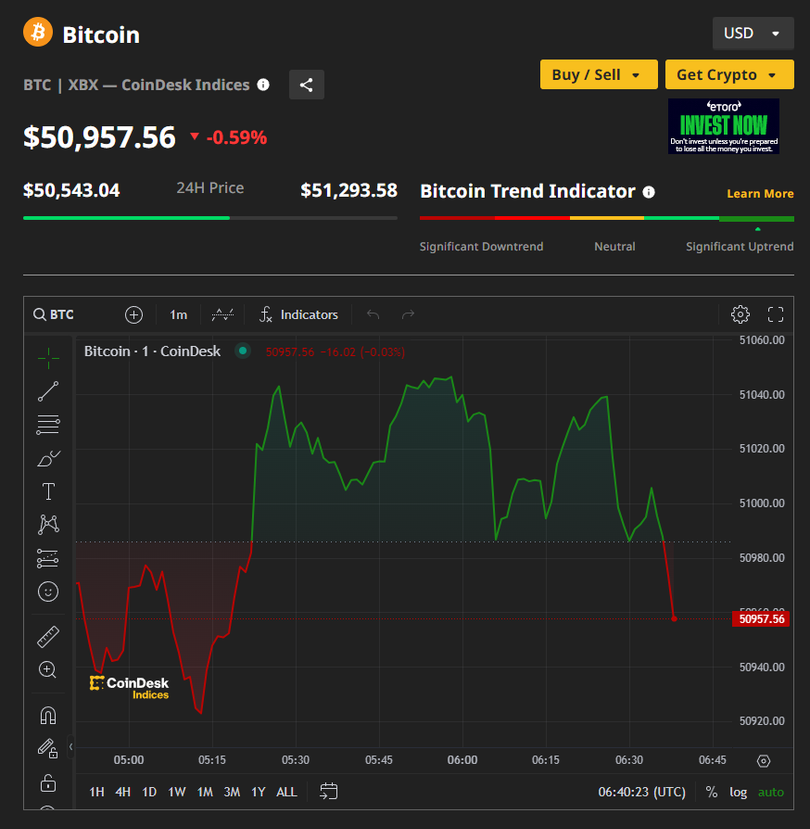The width and height of the screenshot is (810, 829).
Task: Expand the Buy / Sell dropdown
Action: click(598, 75)
